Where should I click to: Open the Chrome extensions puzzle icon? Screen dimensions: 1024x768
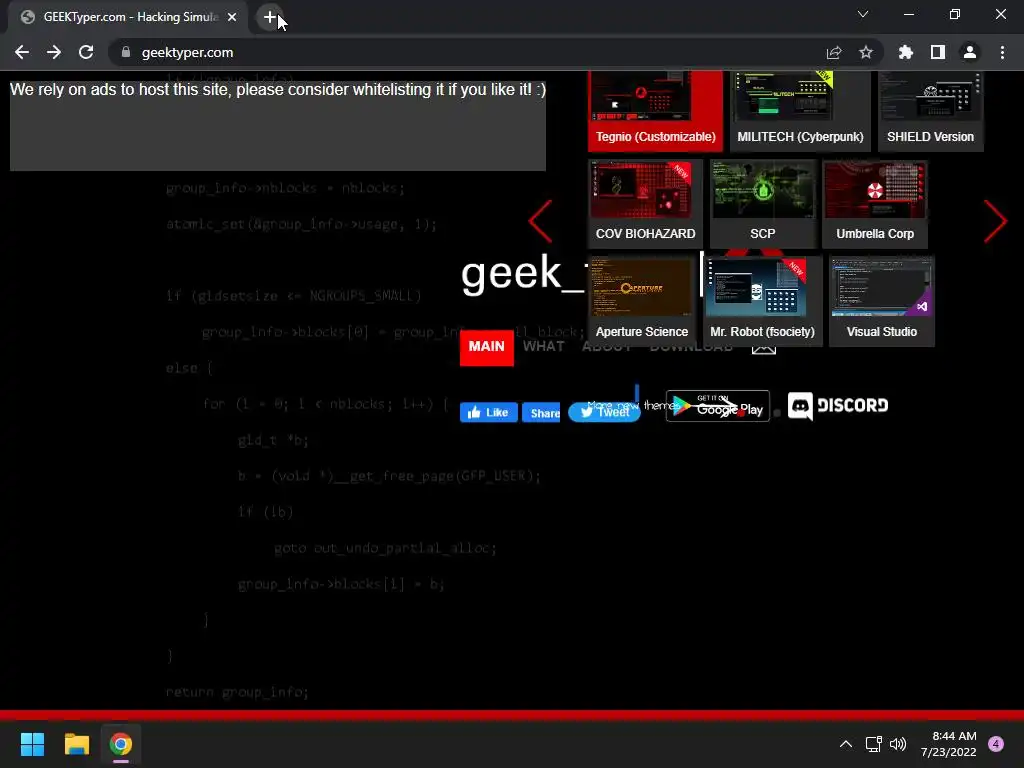pos(906,52)
